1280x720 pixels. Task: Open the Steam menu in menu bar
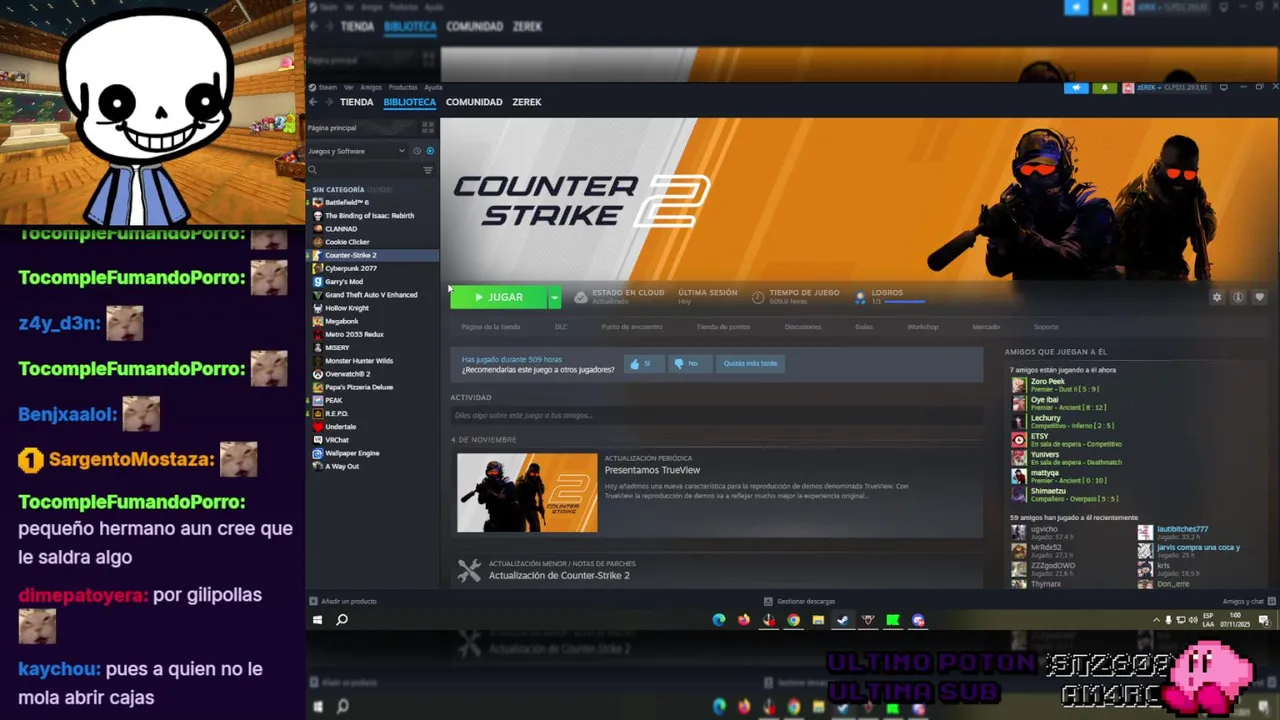pos(328,87)
